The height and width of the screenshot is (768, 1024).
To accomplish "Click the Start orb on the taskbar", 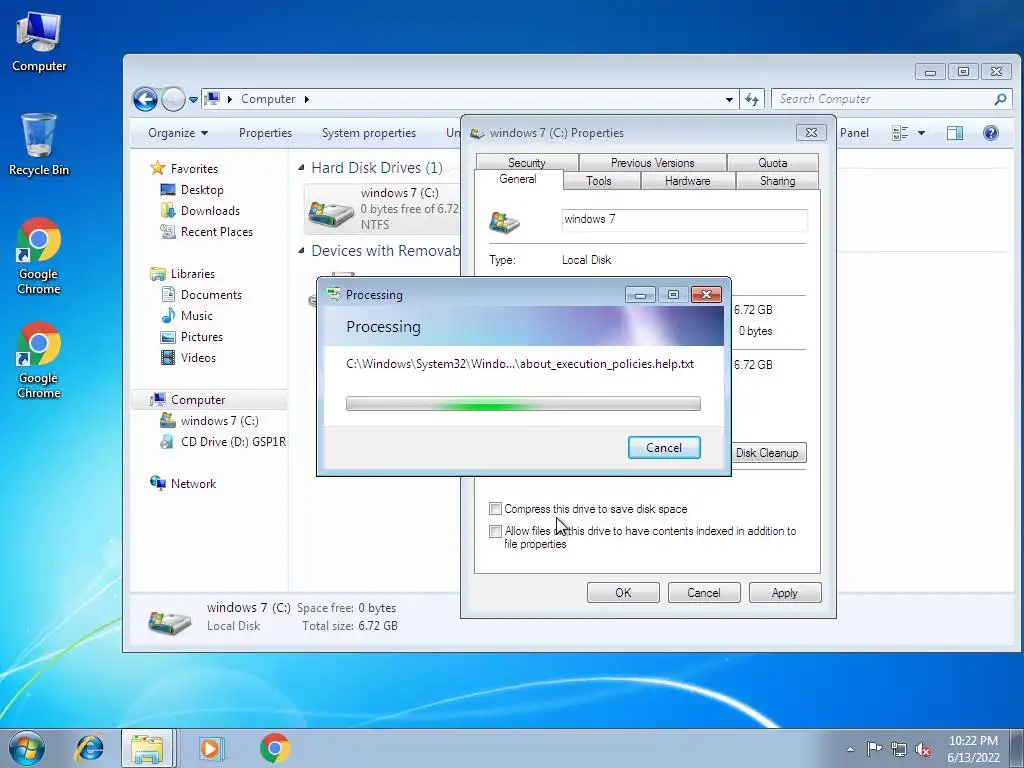I will [27, 748].
